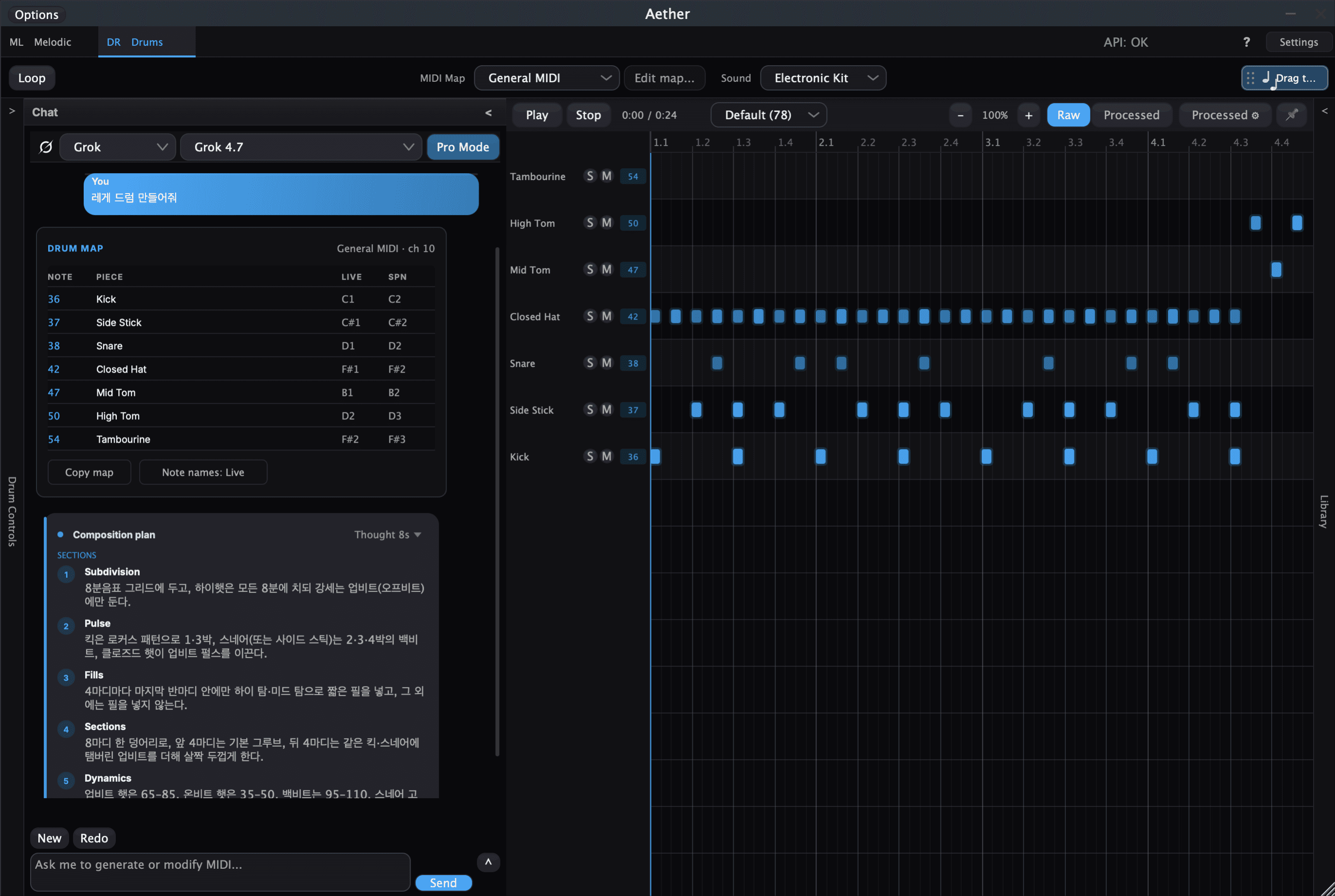Viewport: 1335px width, 896px height.
Task: Click the Stop button
Action: click(588, 115)
